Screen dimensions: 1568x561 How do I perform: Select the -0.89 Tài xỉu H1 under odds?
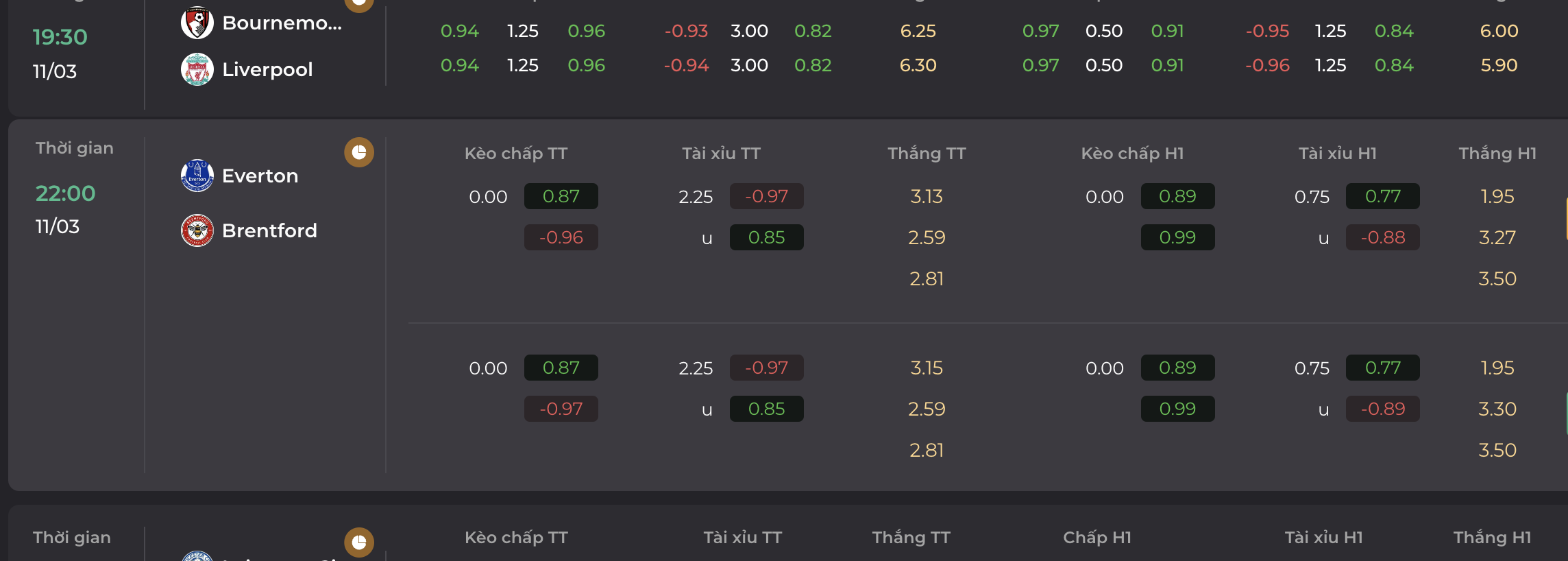[x=1382, y=409]
